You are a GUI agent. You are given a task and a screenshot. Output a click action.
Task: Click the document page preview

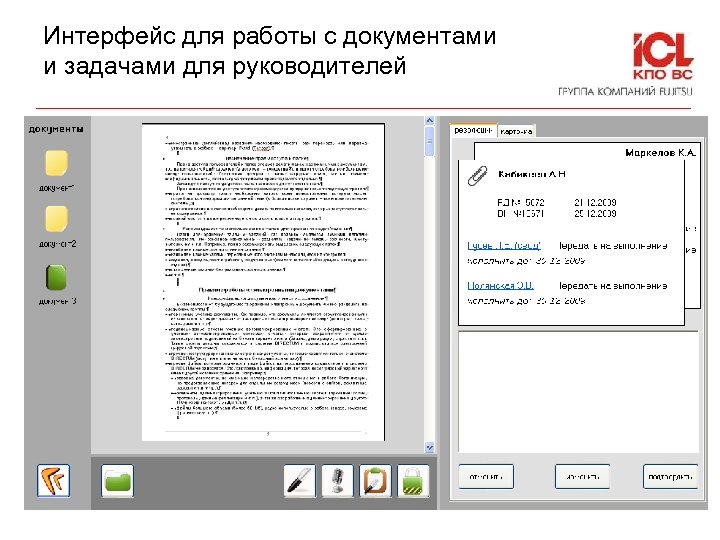263,282
